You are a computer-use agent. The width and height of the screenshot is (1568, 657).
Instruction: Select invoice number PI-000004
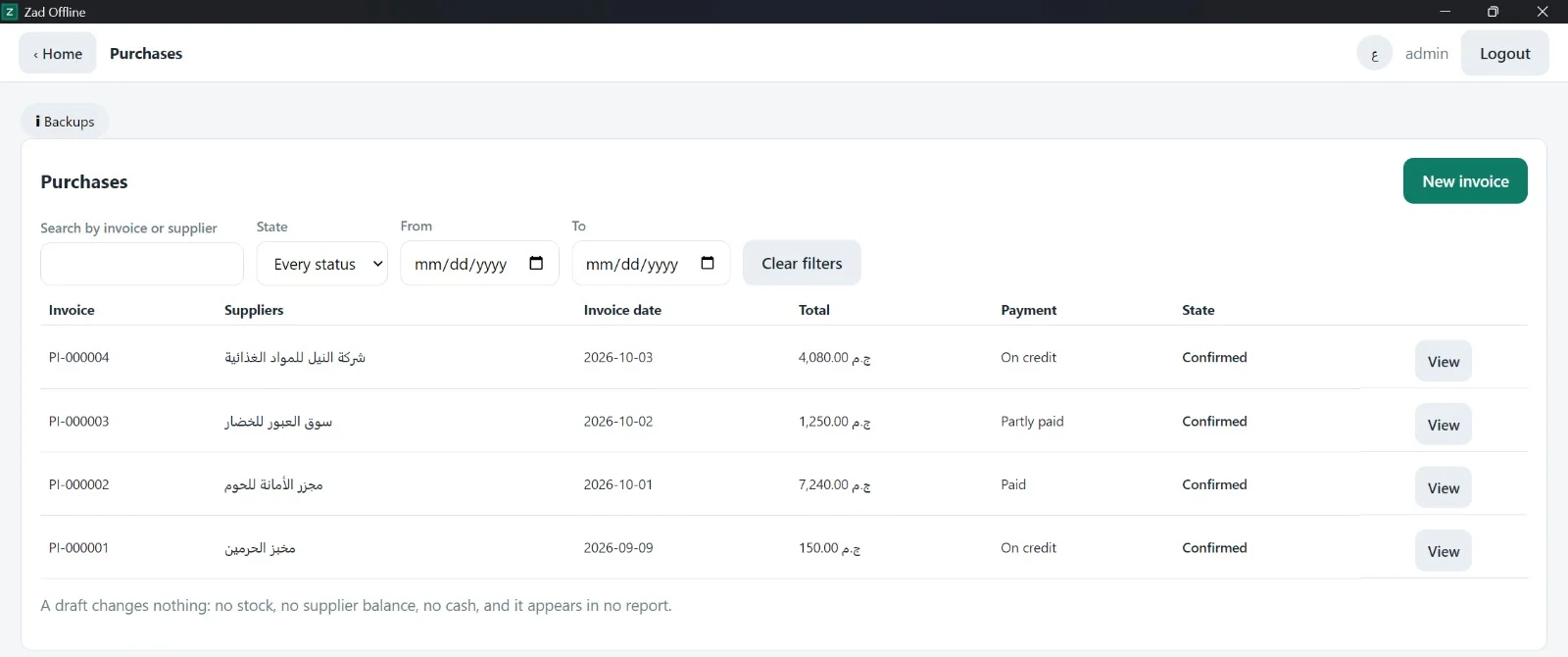79,357
